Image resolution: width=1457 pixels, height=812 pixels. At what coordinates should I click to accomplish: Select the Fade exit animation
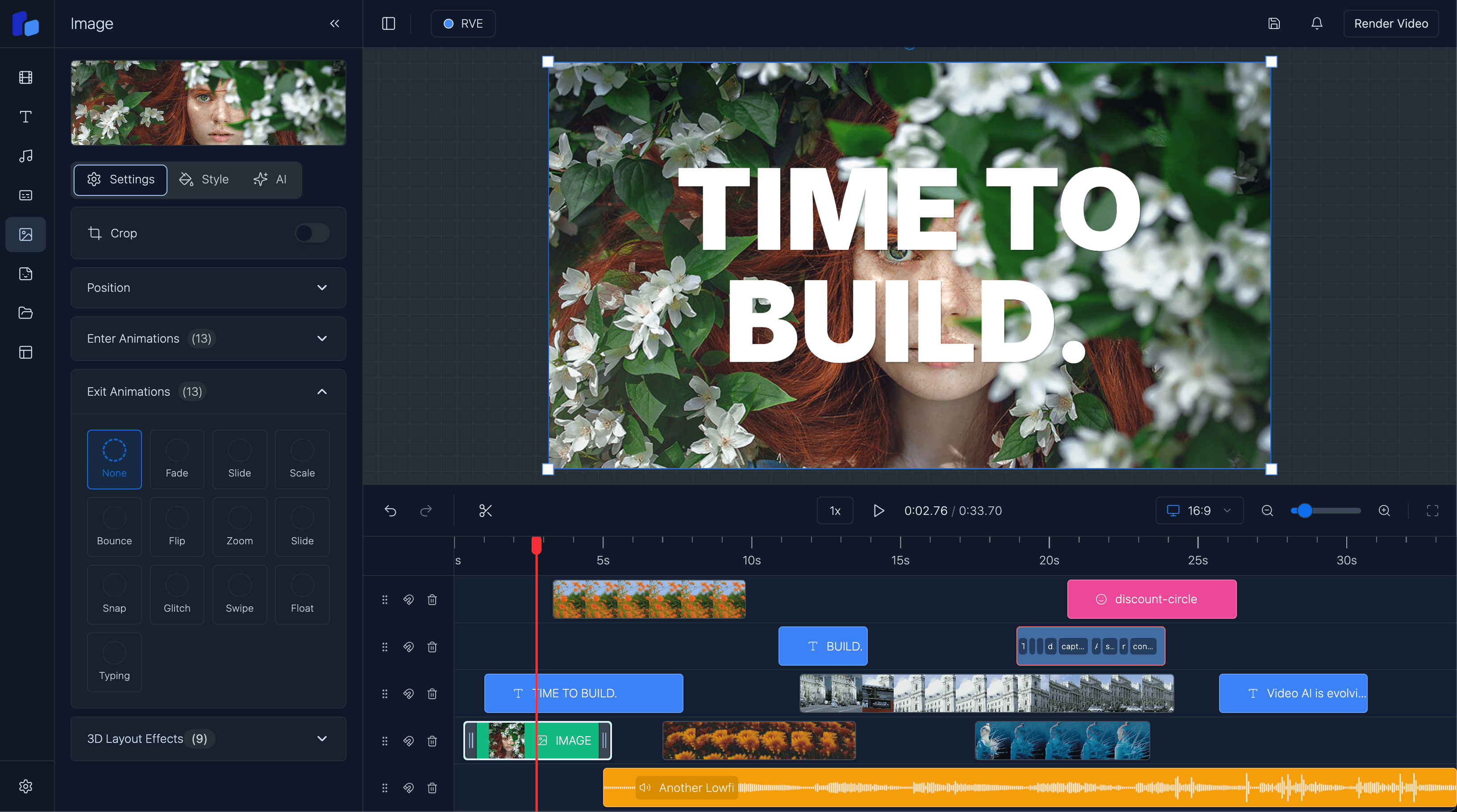176,459
